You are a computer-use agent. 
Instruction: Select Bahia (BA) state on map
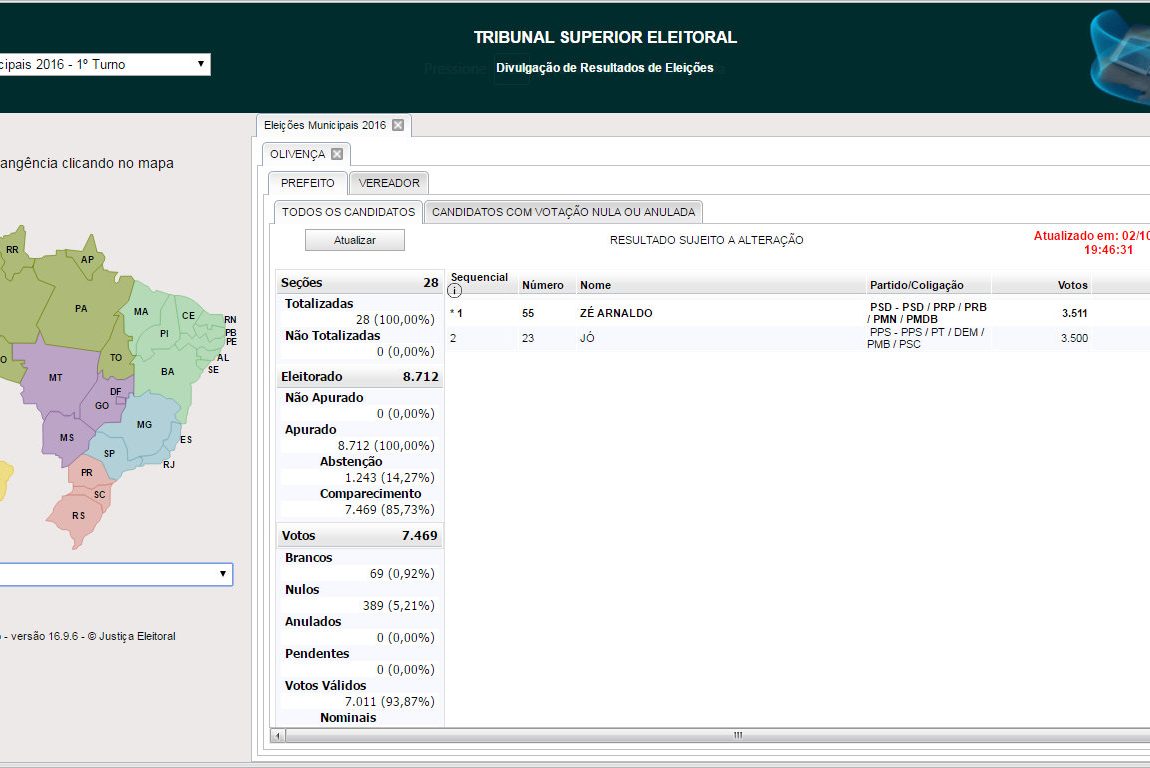167,372
